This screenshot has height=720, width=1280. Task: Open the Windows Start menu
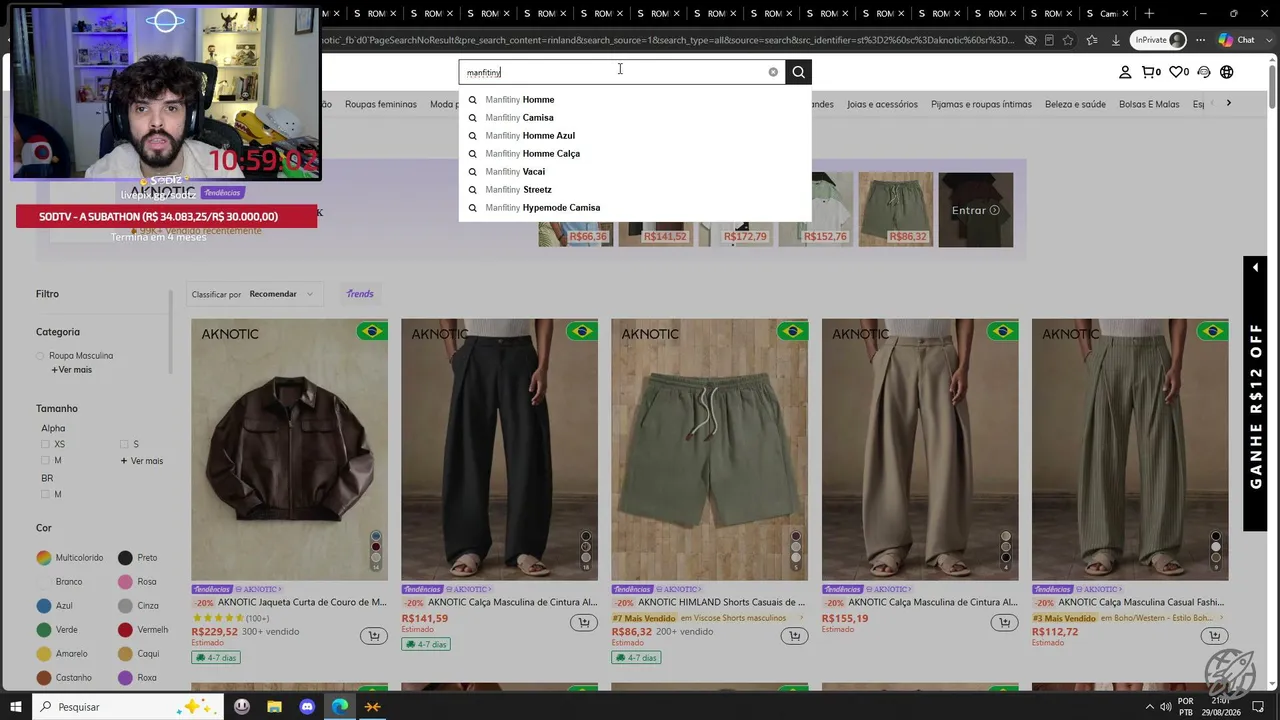(15, 706)
